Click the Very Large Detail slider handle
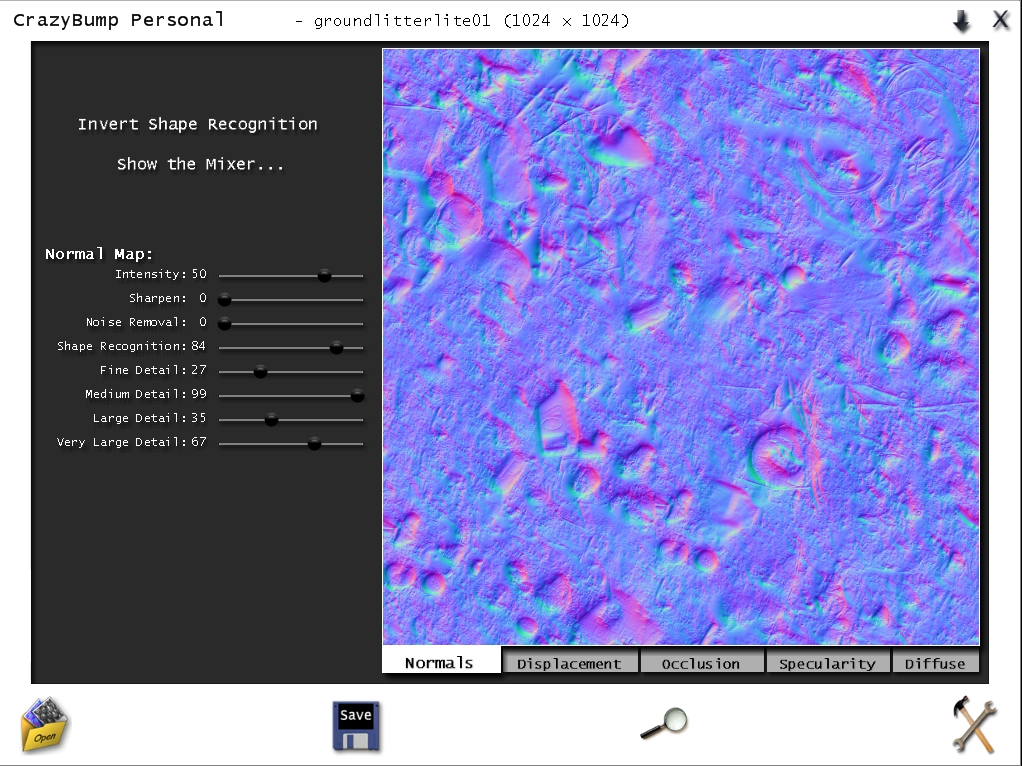Image resolution: width=1022 pixels, height=766 pixels. click(314, 443)
